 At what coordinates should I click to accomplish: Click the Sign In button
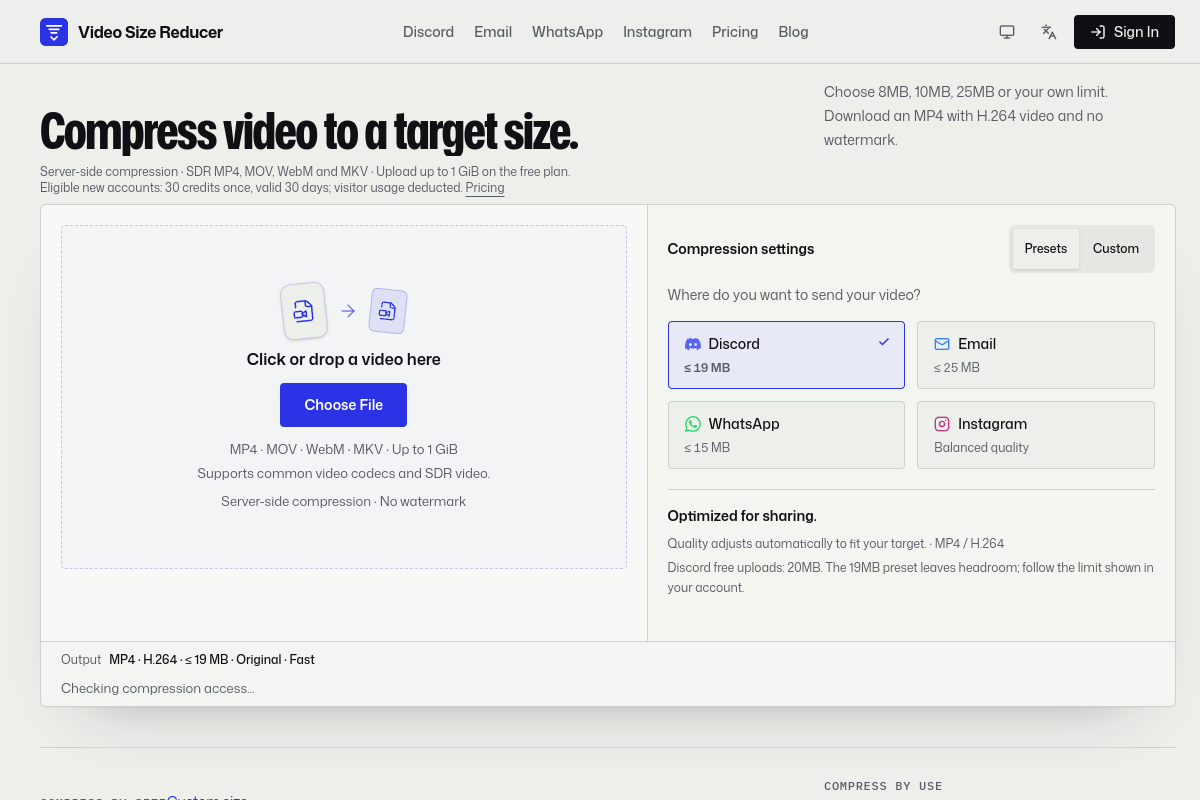pos(1124,32)
